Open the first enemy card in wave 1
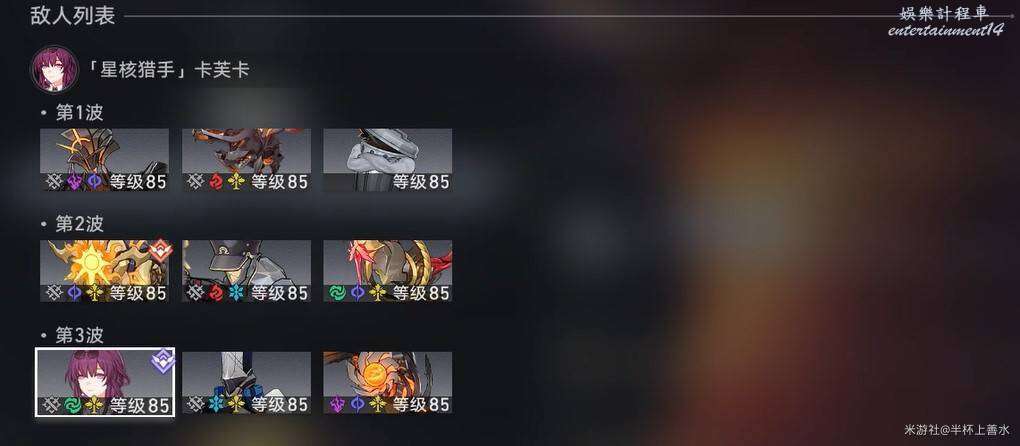Screen dimensions: 1020x446 pos(104,160)
